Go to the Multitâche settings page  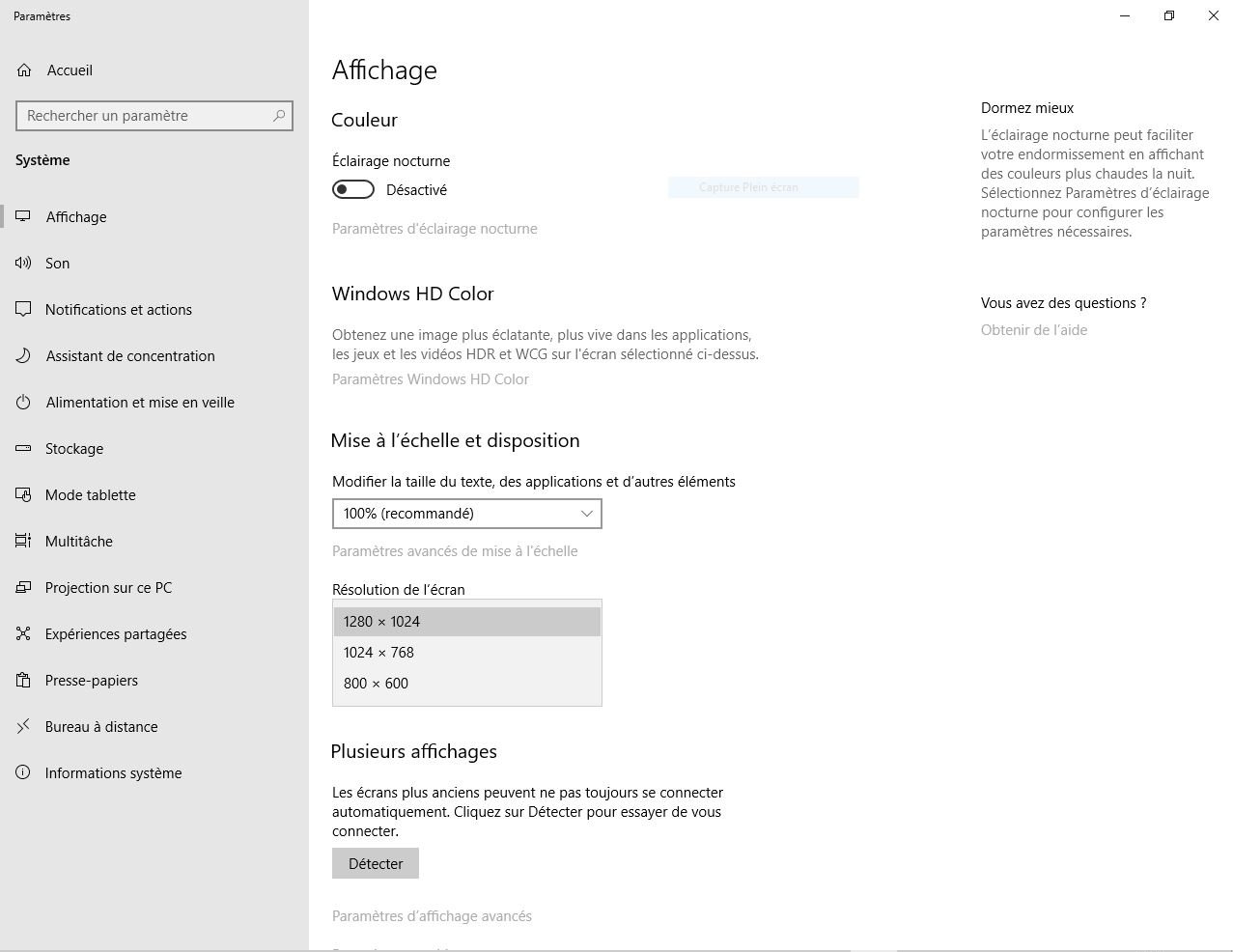click(x=78, y=542)
